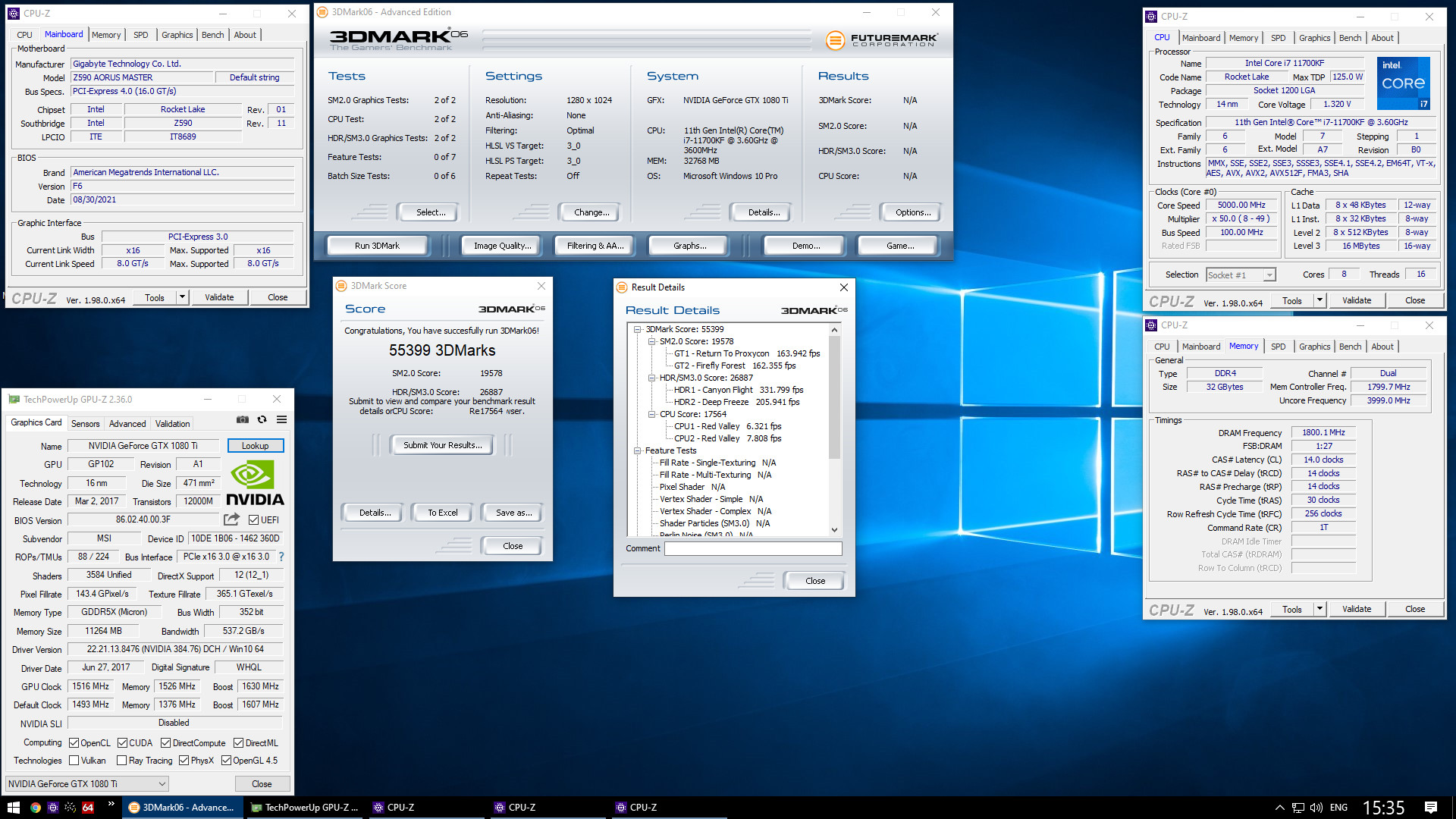The width and height of the screenshot is (1456, 819).
Task: Click the Filtering & AA button
Action: 595,246
